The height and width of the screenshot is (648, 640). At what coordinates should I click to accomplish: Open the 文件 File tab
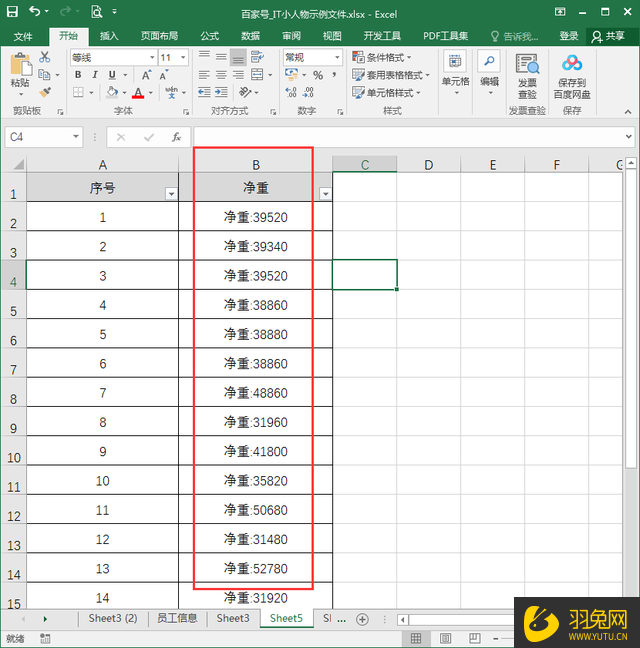coord(23,36)
